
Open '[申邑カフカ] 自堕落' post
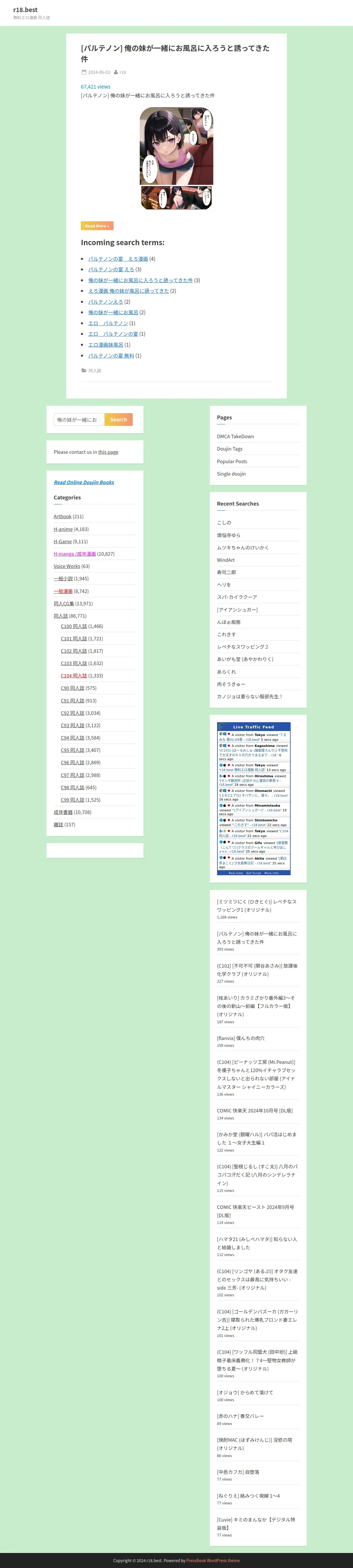pos(238,1472)
